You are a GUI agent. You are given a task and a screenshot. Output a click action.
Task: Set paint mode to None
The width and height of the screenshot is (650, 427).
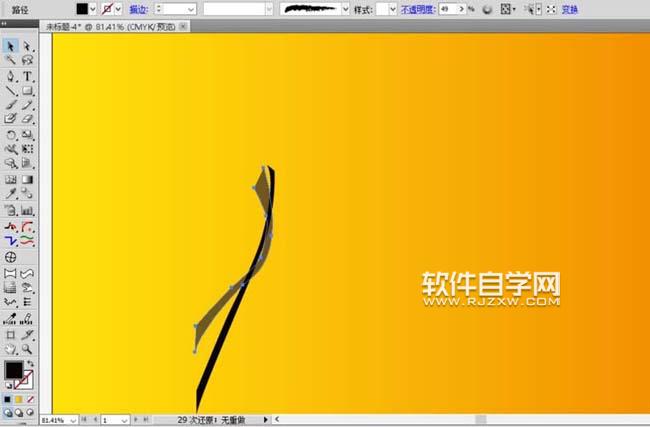tap(30, 400)
